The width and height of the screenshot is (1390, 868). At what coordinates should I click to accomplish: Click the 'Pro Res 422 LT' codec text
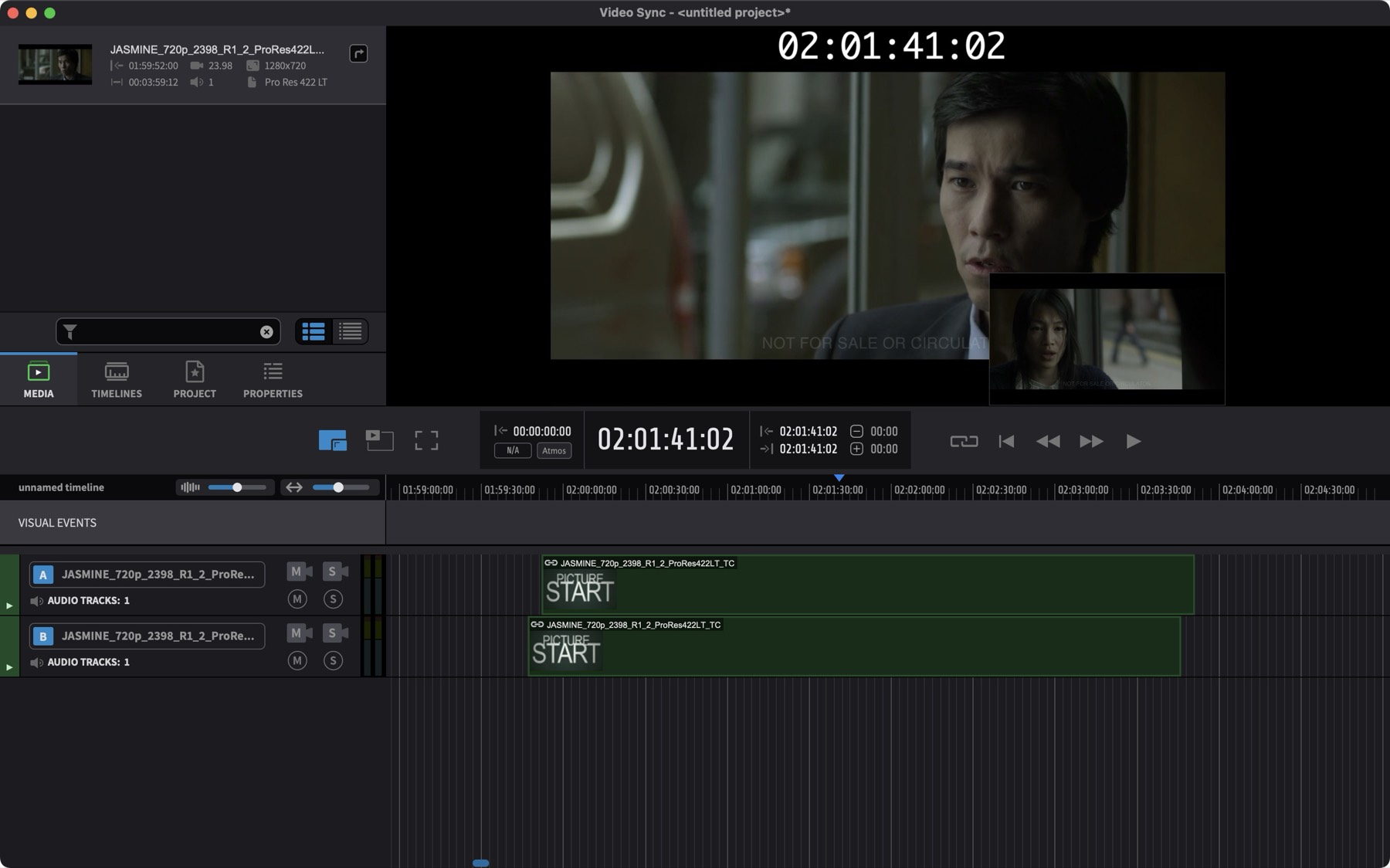pyautogui.click(x=296, y=82)
